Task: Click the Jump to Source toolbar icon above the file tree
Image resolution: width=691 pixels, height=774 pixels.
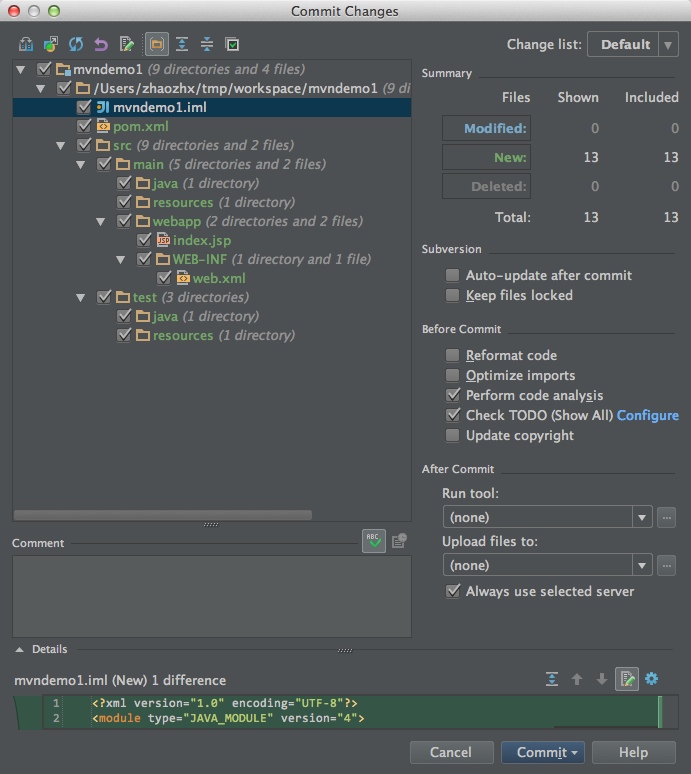Action: tap(126, 44)
